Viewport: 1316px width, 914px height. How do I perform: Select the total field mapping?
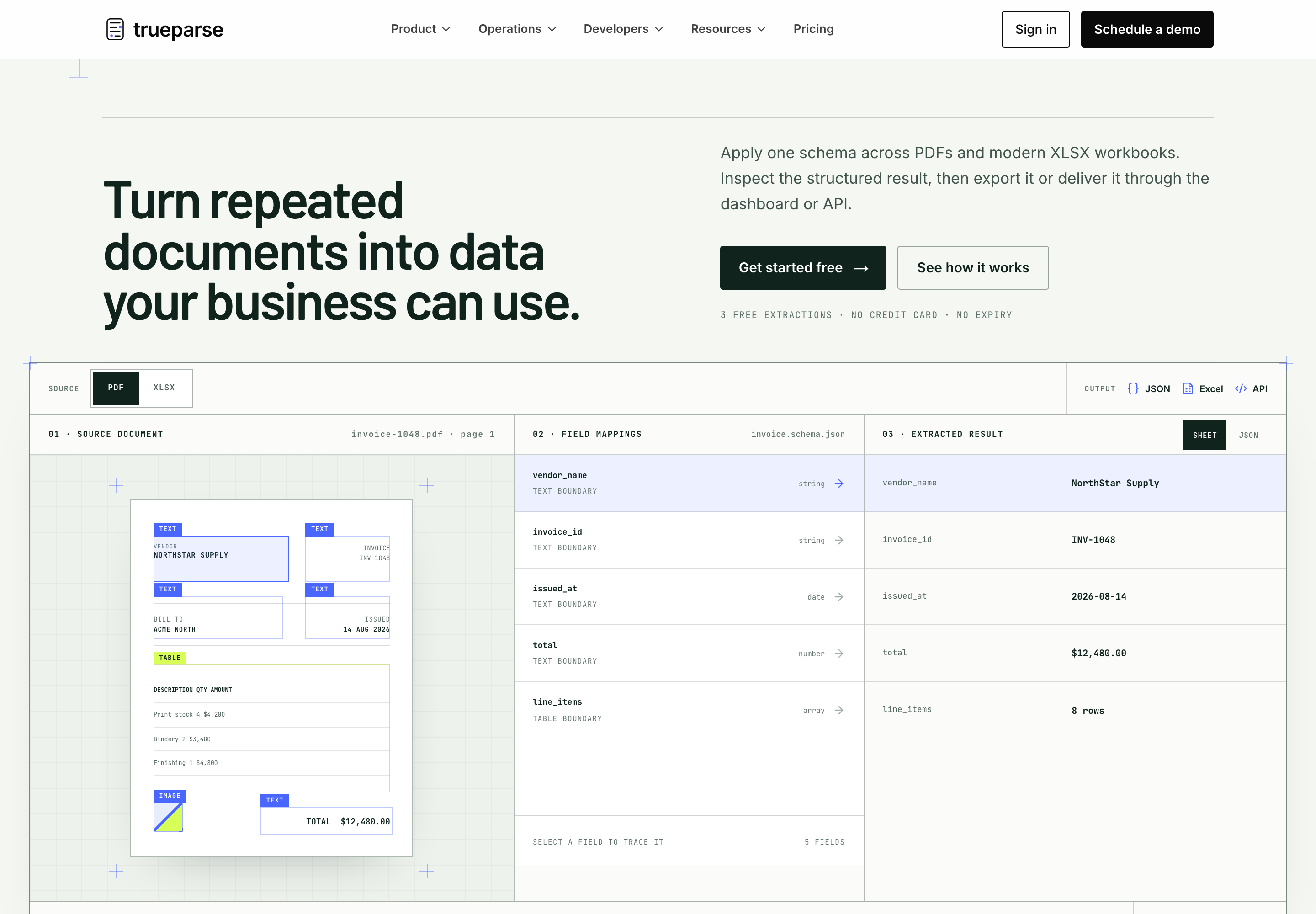[x=688, y=653]
